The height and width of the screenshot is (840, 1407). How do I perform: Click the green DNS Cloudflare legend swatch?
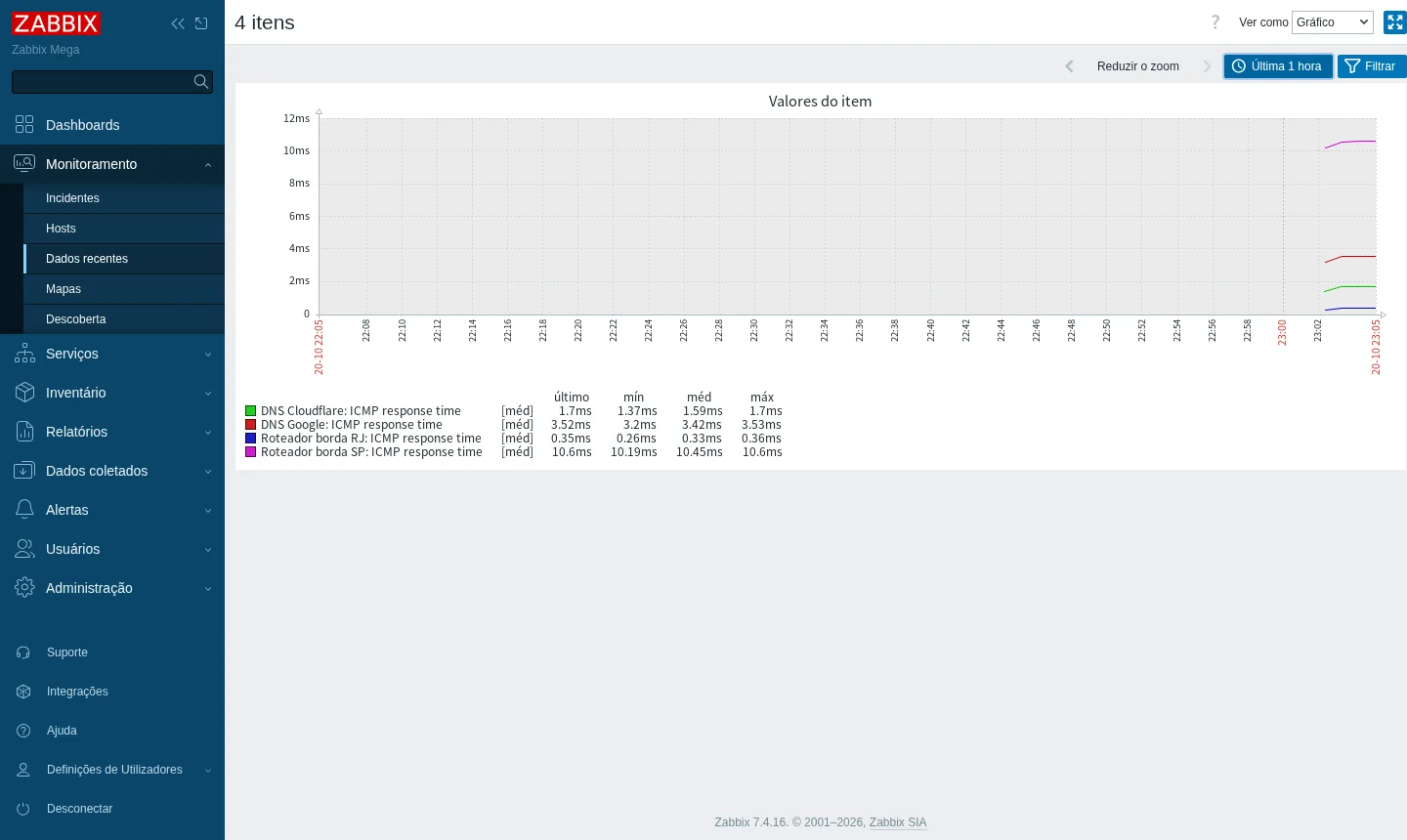tap(251, 411)
